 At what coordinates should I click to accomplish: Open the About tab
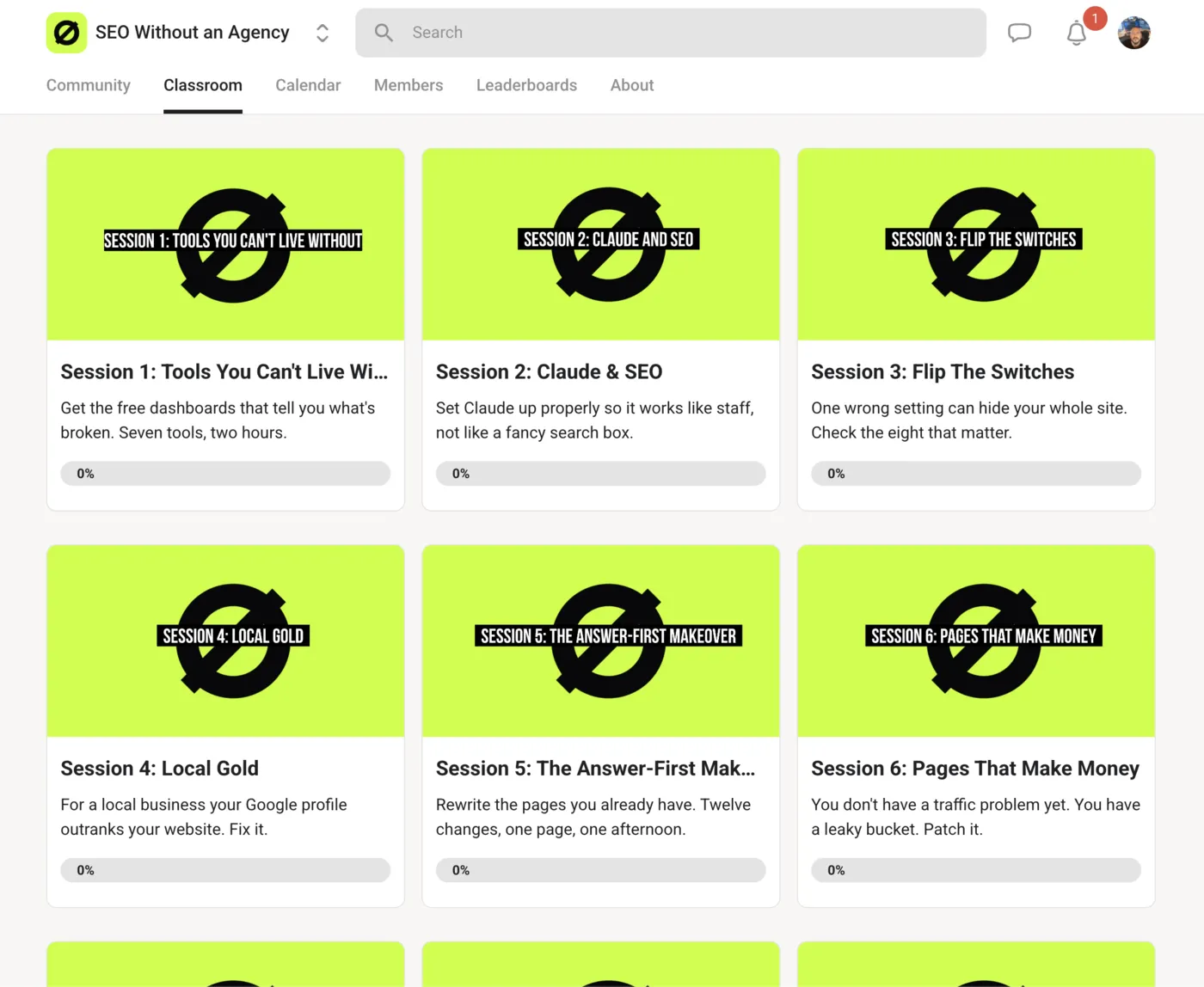point(632,85)
